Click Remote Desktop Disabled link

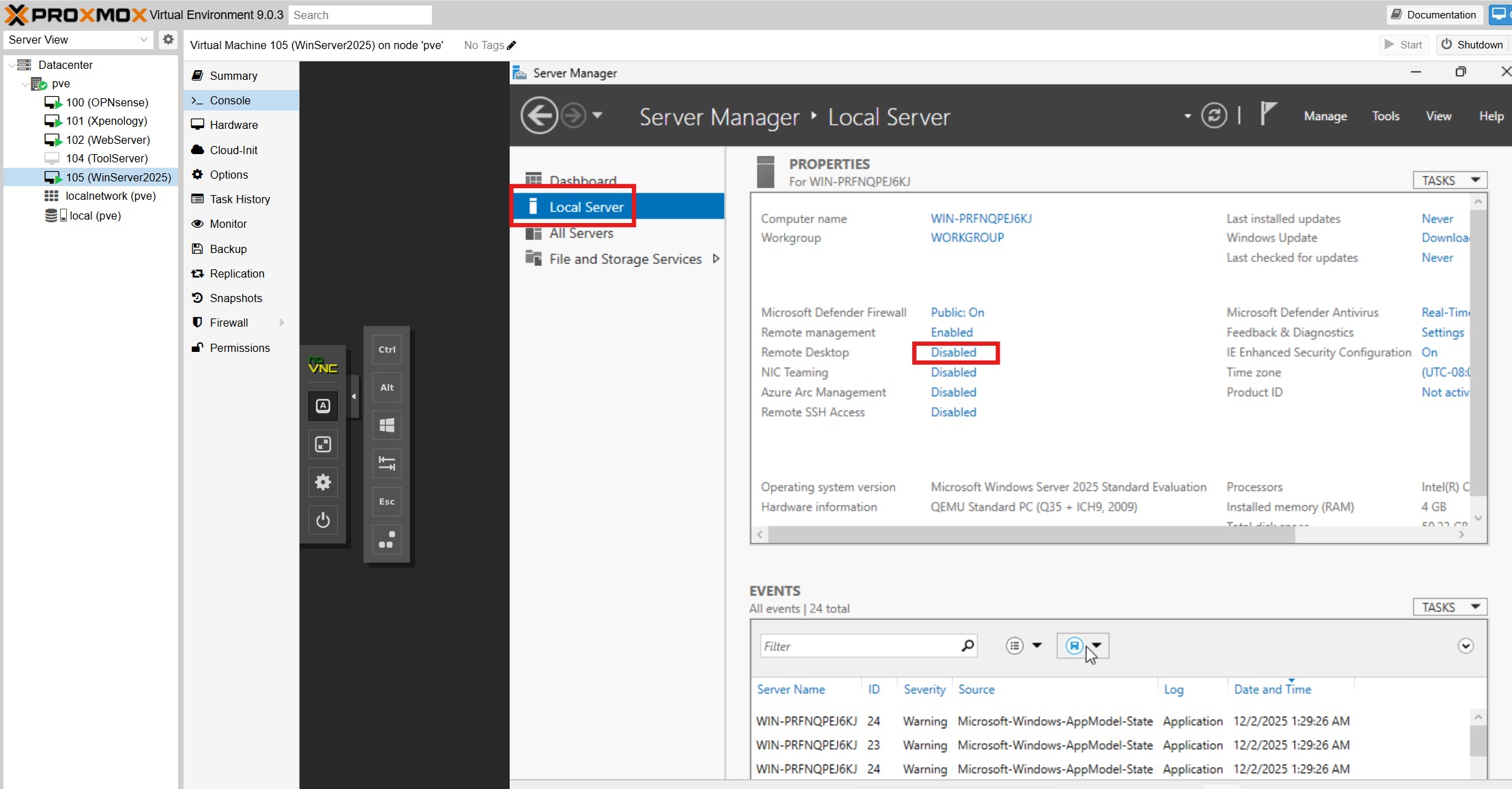[953, 353]
